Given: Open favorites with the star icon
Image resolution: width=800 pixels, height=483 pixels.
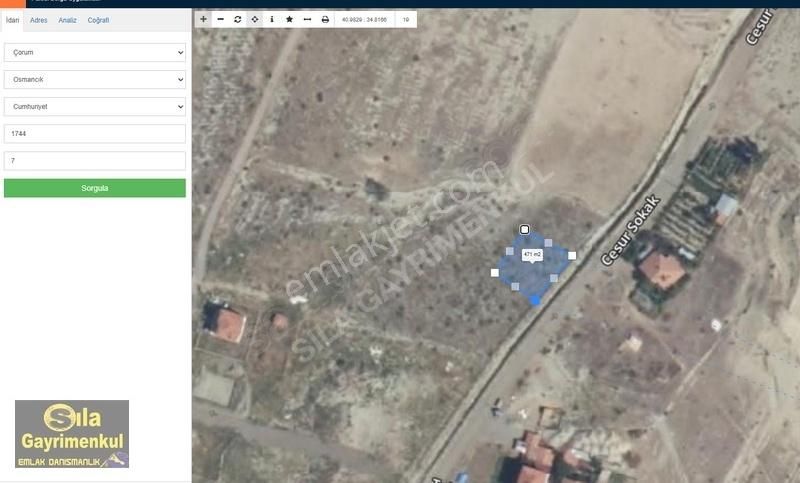Looking at the screenshot, I should coord(289,19).
